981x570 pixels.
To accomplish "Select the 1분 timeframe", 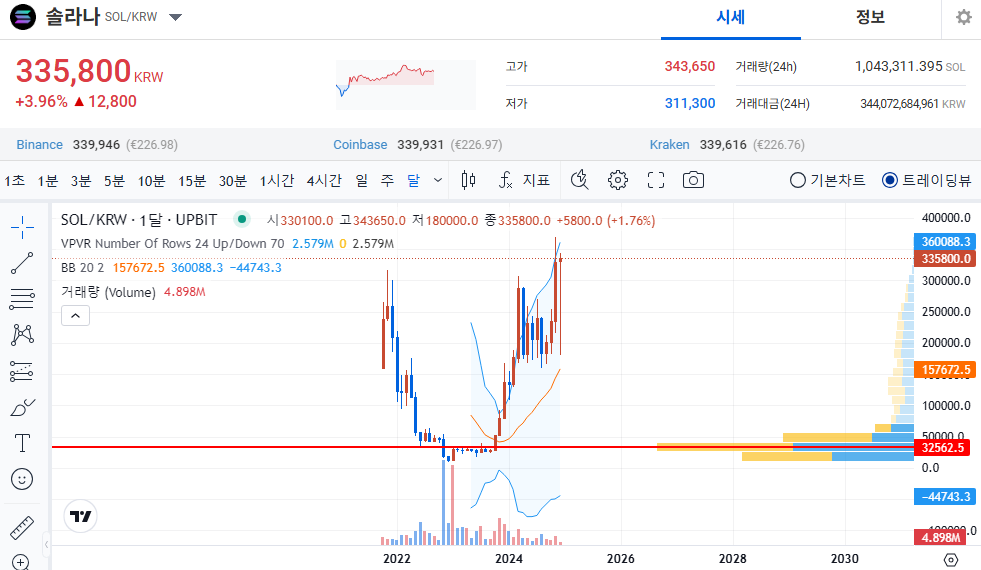I will [48, 181].
